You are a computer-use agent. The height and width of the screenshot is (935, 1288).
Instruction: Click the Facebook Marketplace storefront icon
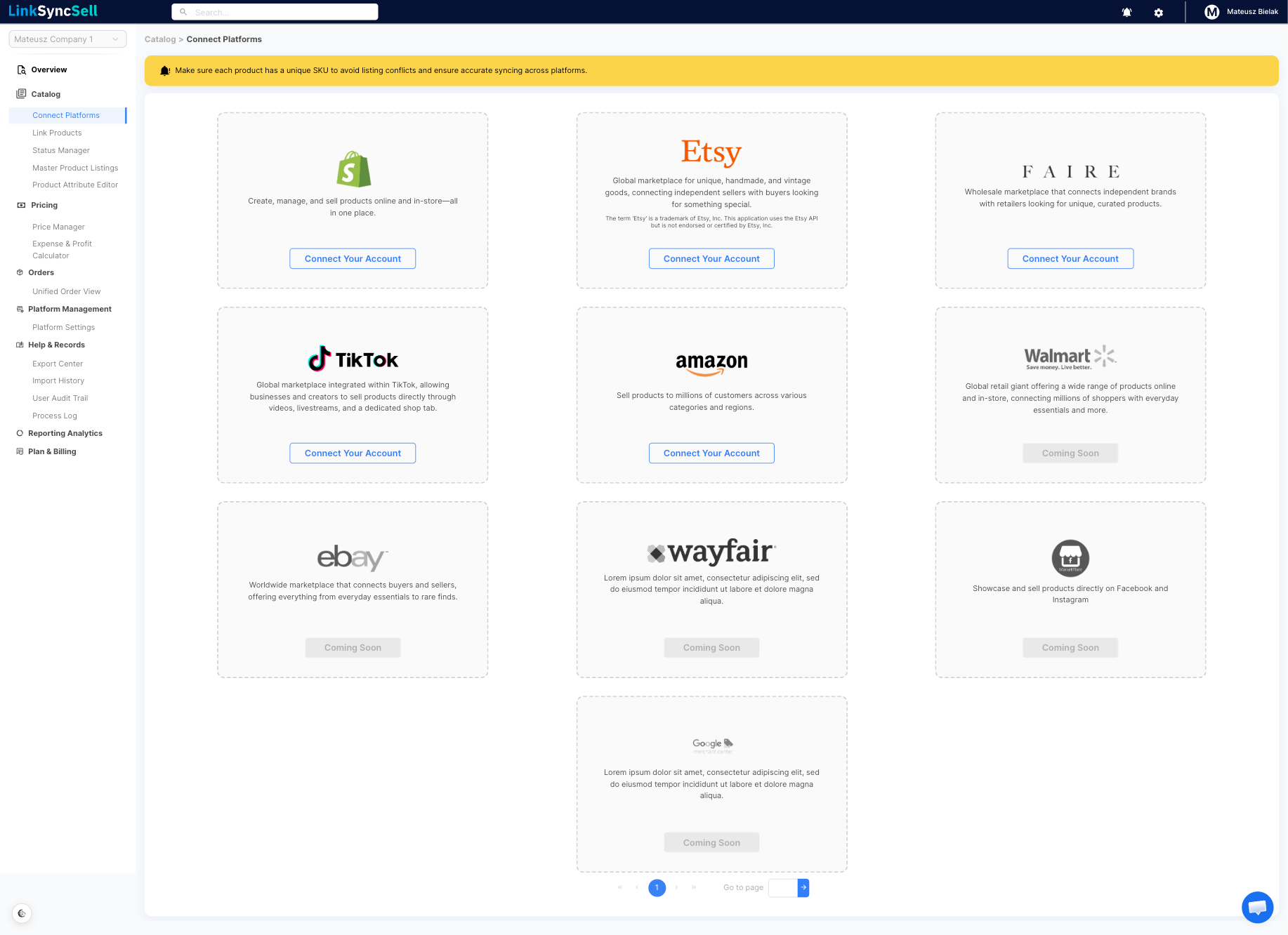1070,558
